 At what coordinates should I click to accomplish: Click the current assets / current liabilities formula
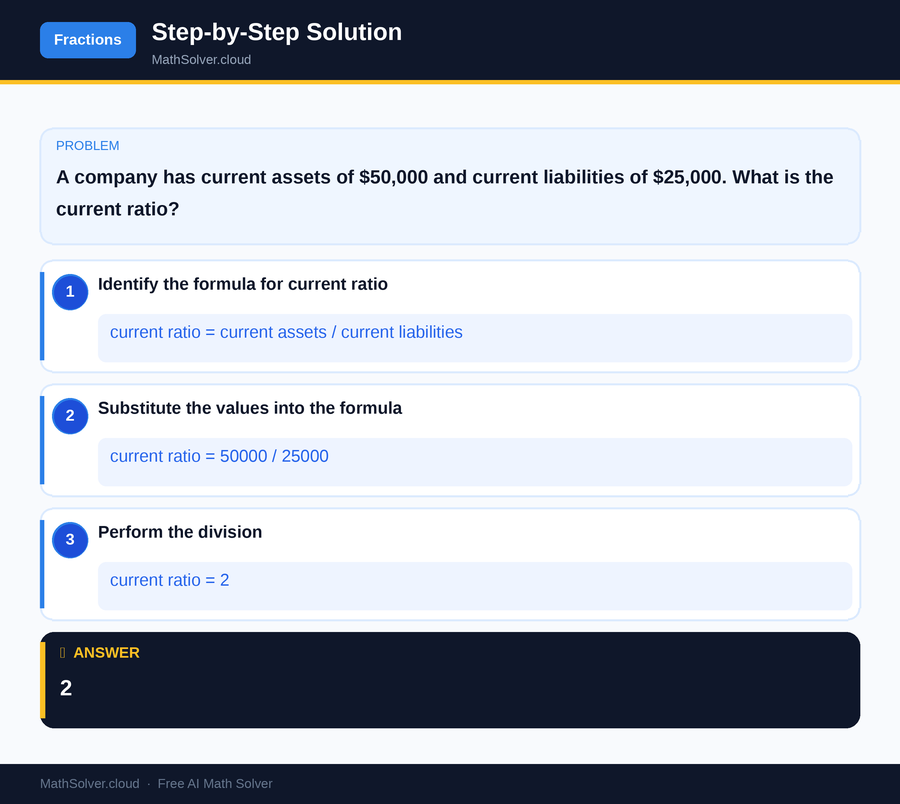coord(286,332)
